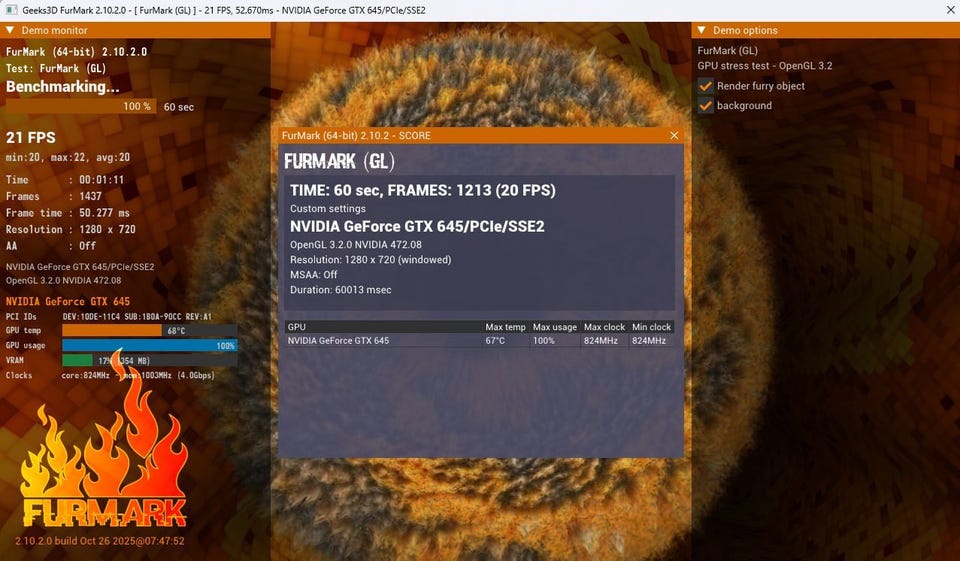Click FurMark (64-bit) 2.10.2.0 version text
This screenshot has width=960, height=561.
(x=77, y=51)
